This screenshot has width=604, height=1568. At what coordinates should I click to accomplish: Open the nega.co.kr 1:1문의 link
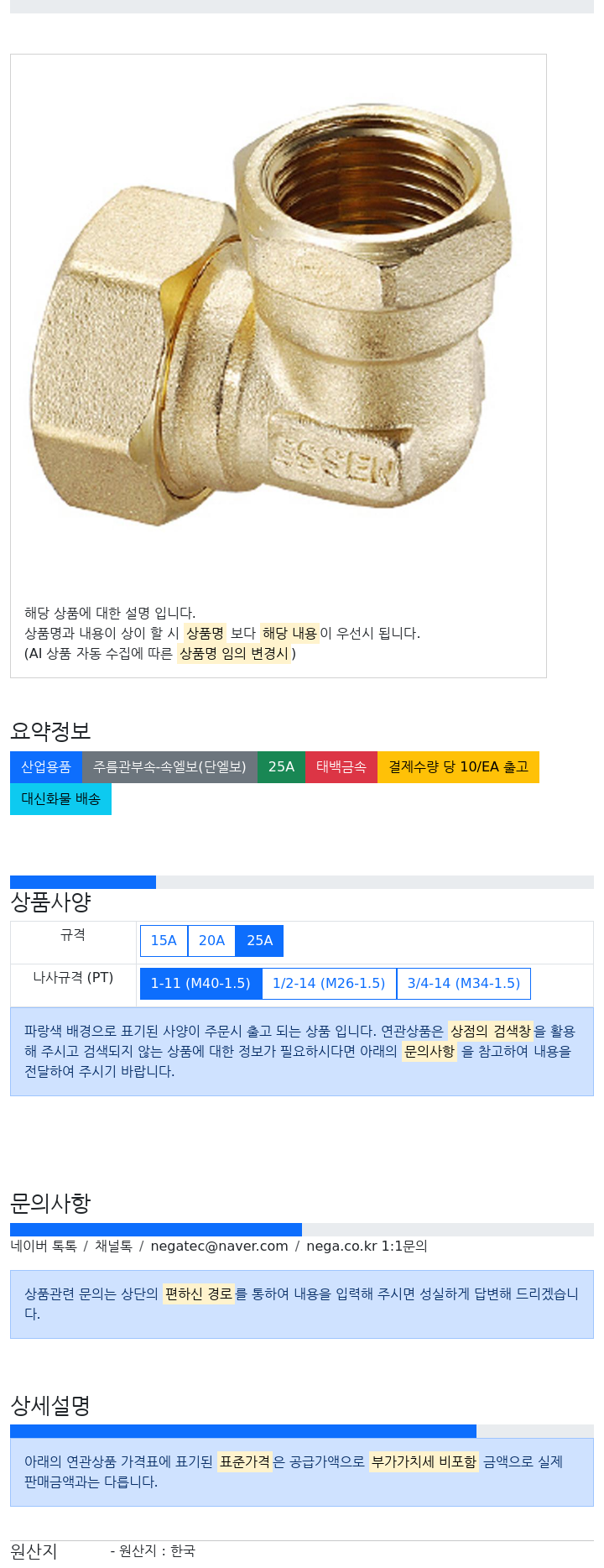(x=367, y=1247)
